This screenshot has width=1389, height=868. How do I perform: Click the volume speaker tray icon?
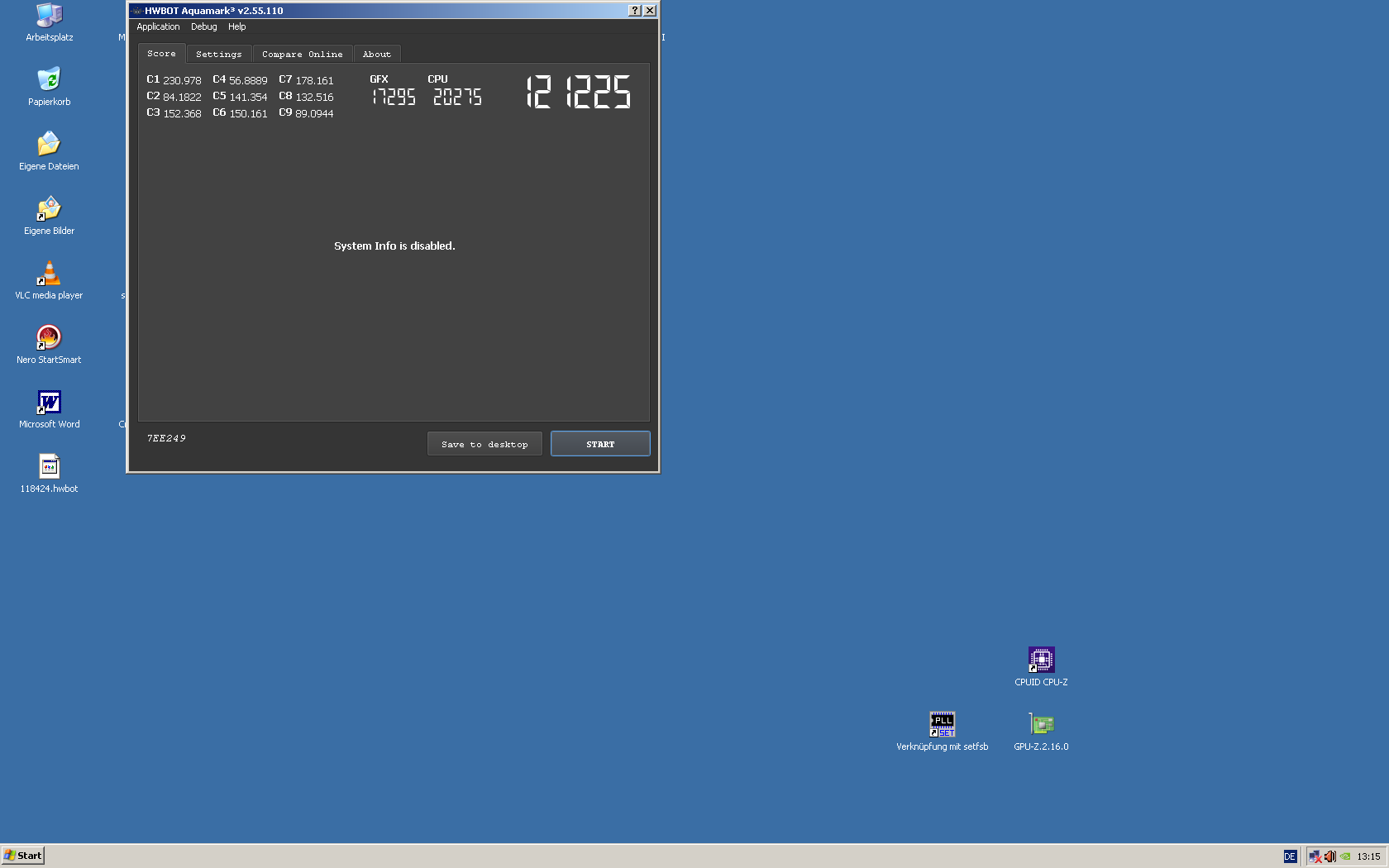(x=1329, y=856)
